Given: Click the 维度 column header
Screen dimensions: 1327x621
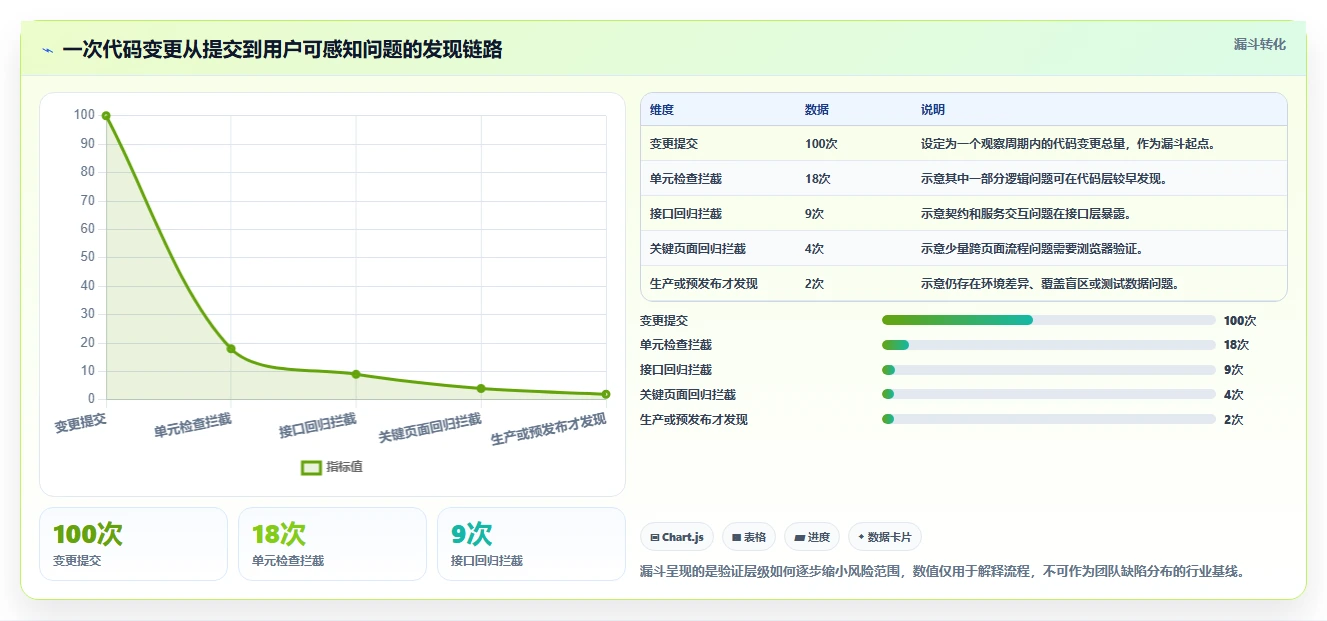Looking at the screenshot, I should (662, 110).
